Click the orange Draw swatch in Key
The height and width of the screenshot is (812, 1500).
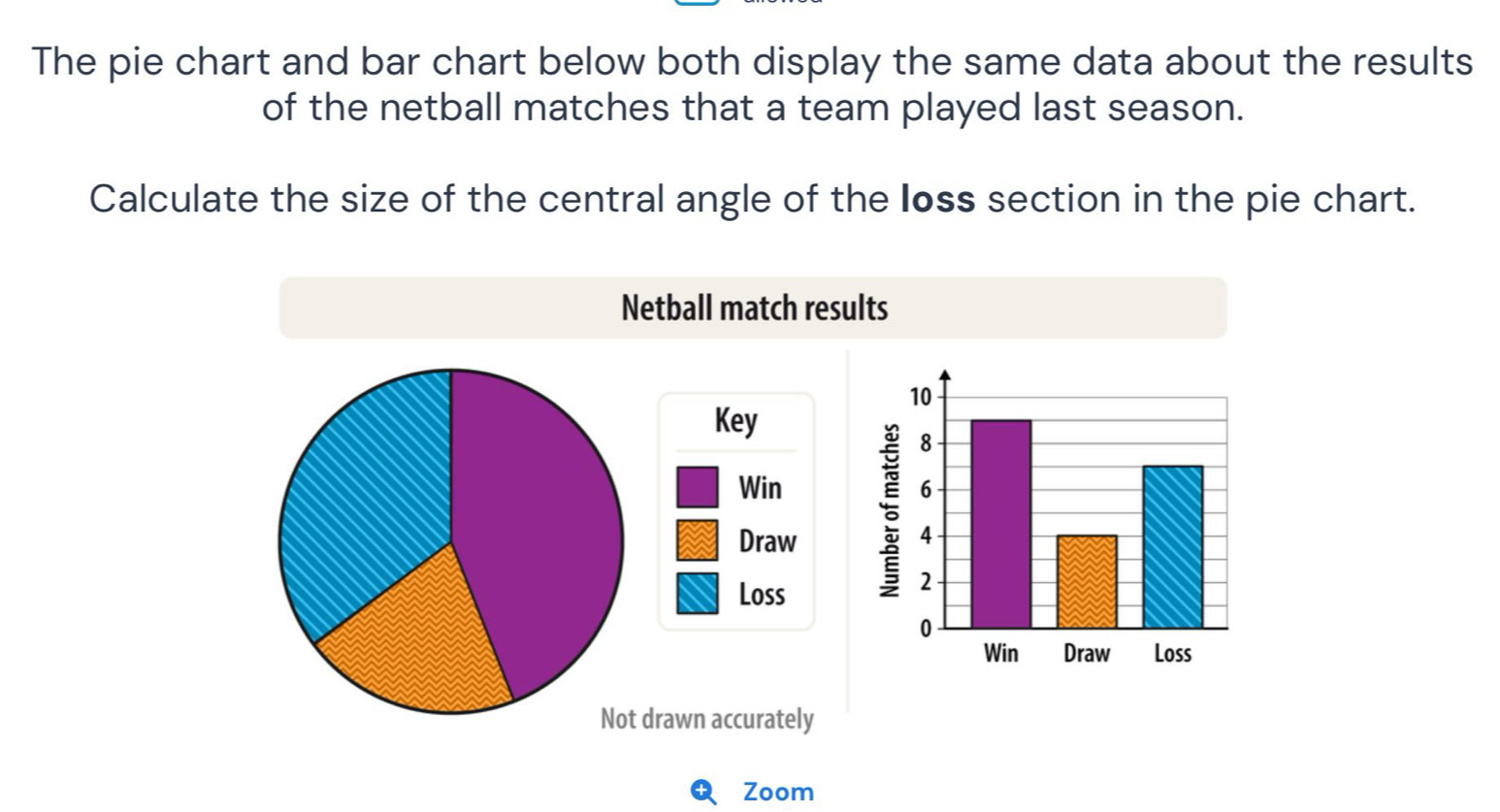pyautogui.click(x=698, y=540)
